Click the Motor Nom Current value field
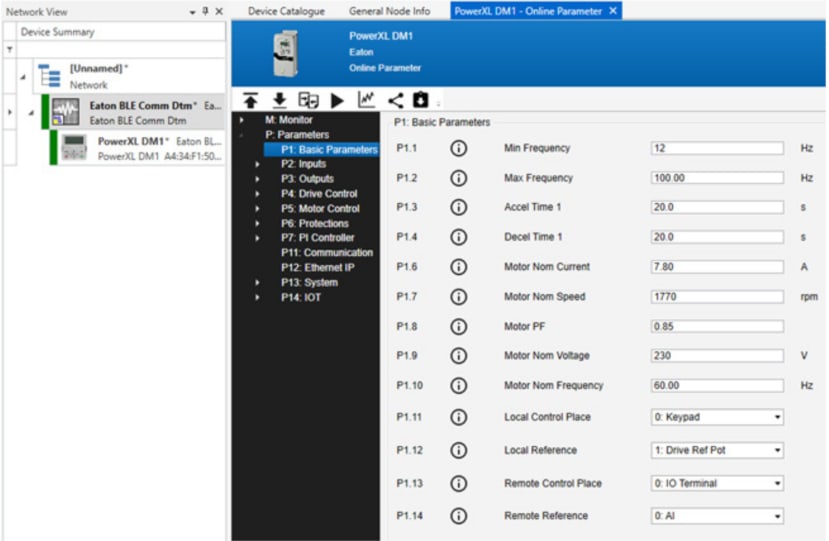Viewport: 829px width, 541px height. 717,267
